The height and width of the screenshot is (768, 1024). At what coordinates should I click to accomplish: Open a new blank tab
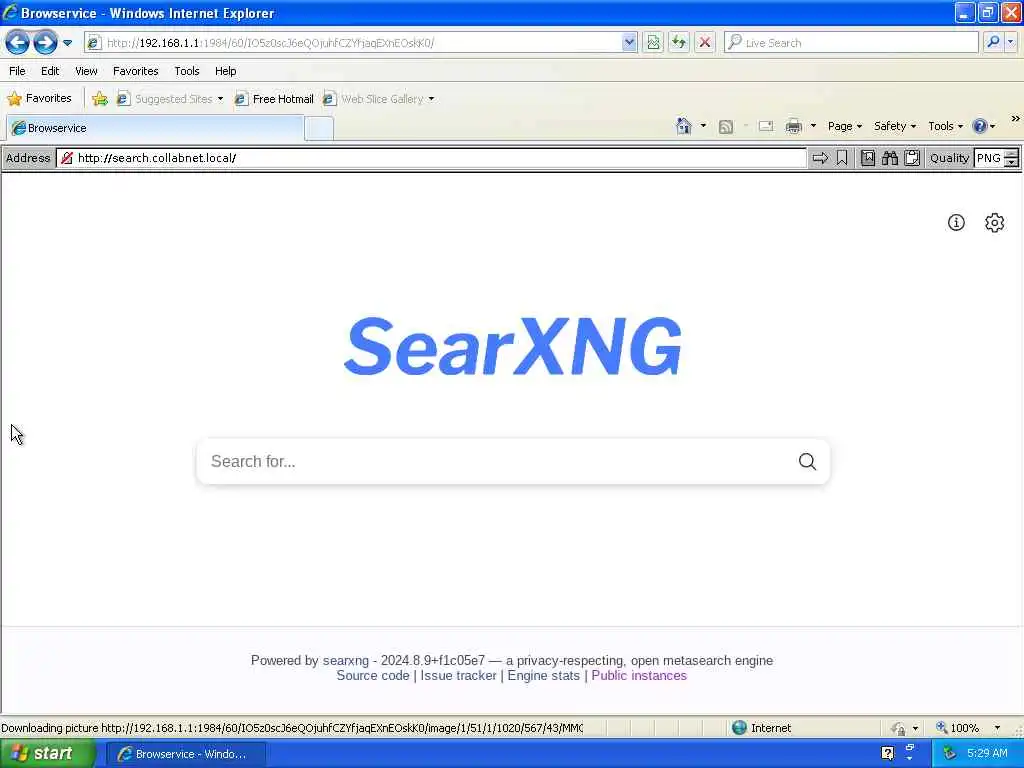click(319, 129)
